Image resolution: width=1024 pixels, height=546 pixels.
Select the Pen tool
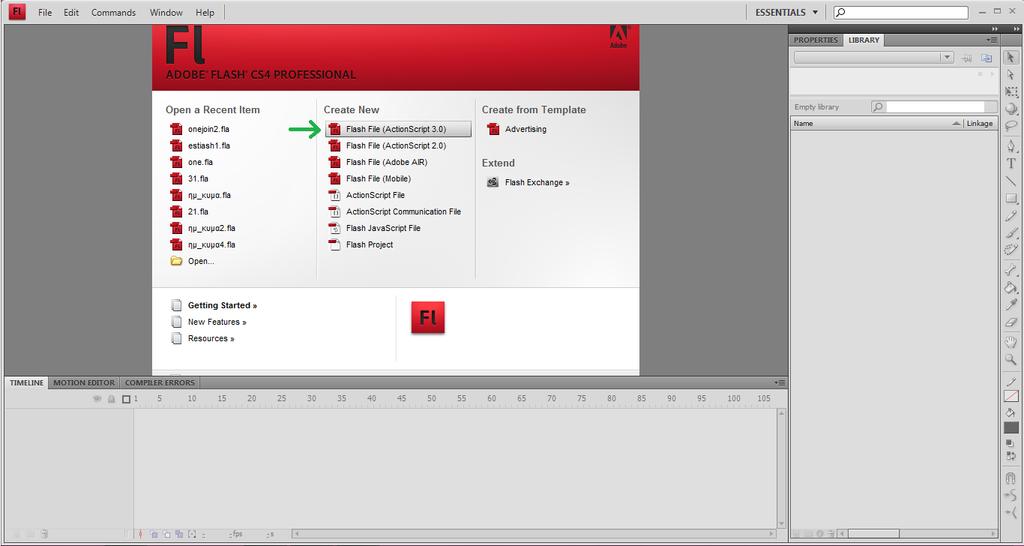coord(1011,147)
